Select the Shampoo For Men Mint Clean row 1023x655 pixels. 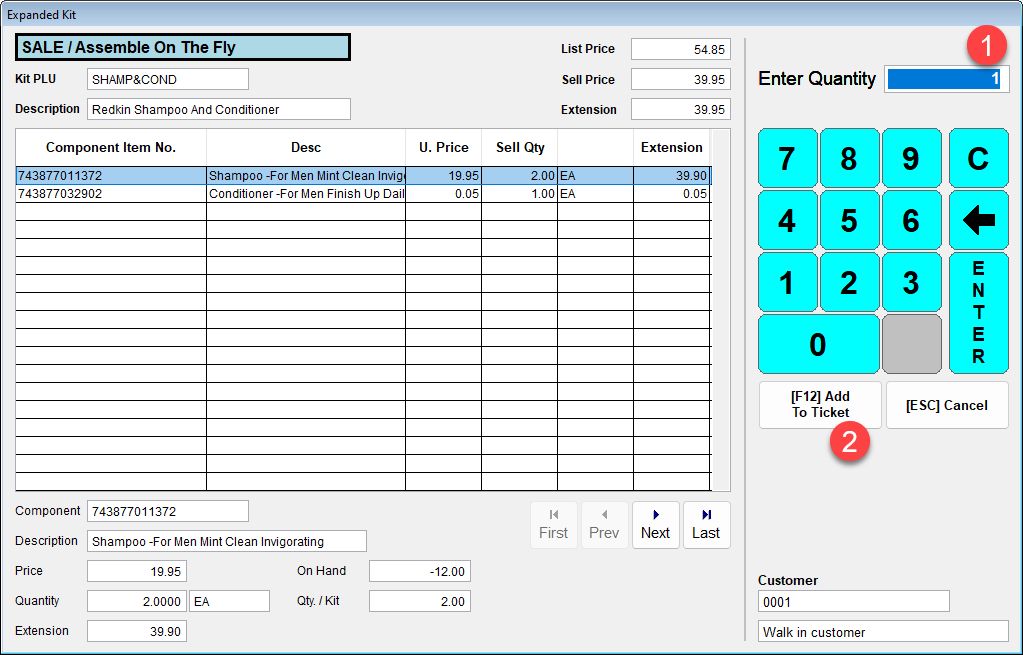pyautogui.click(x=305, y=176)
